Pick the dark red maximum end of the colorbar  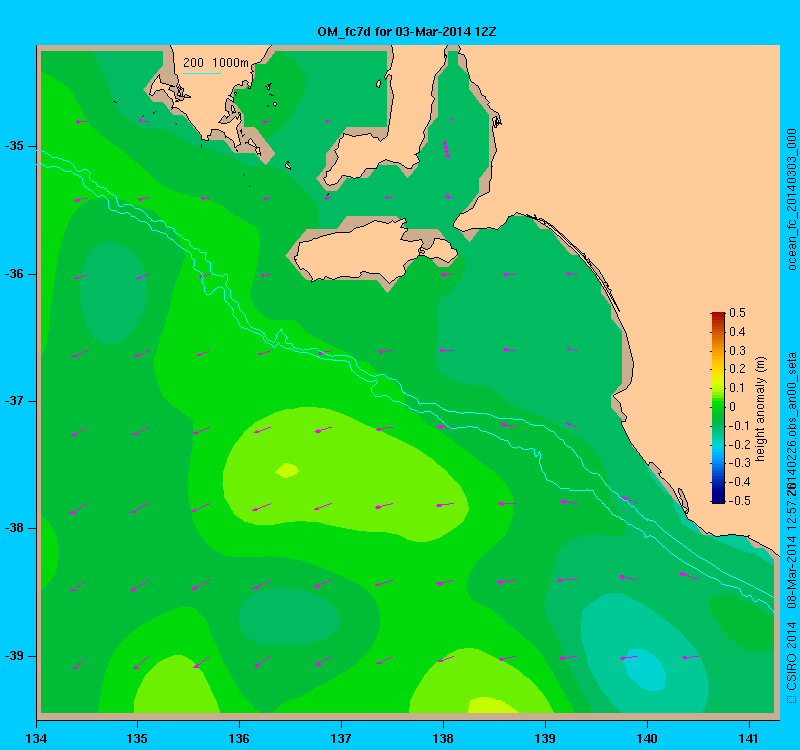718,315
